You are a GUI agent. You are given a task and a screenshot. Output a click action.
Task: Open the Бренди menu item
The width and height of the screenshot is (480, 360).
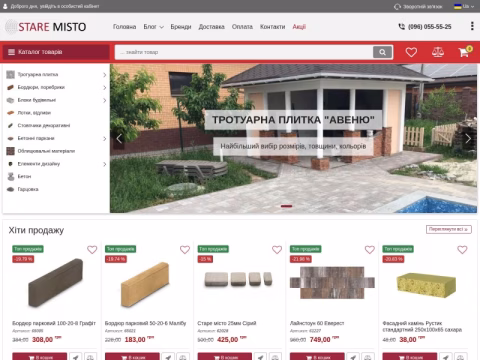181,27
